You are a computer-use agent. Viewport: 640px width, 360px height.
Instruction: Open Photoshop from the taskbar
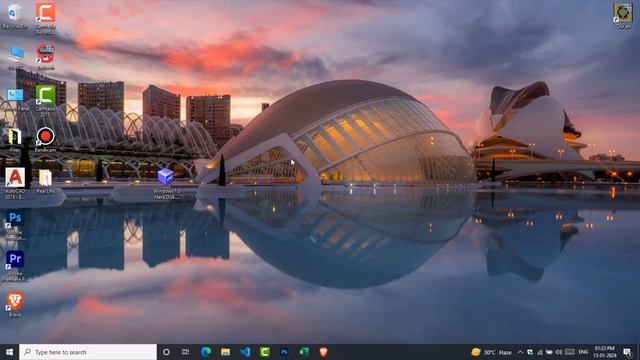point(284,352)
